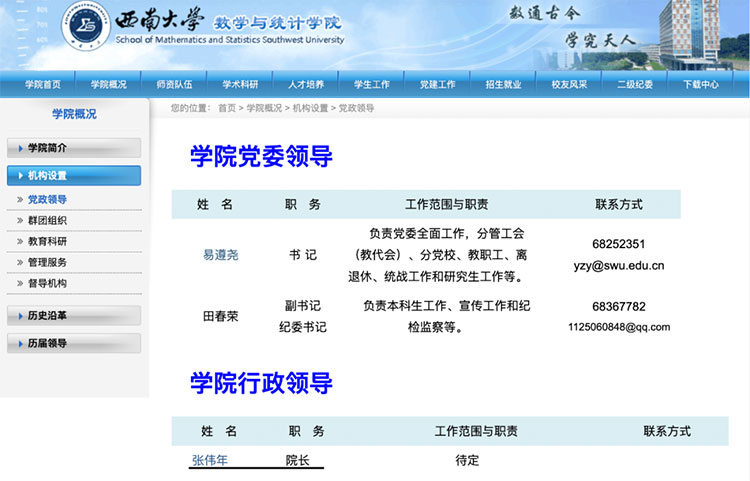The image size is (750, 481).
Task: Click the 学院行政领导 heading
Action: point(261,383)
